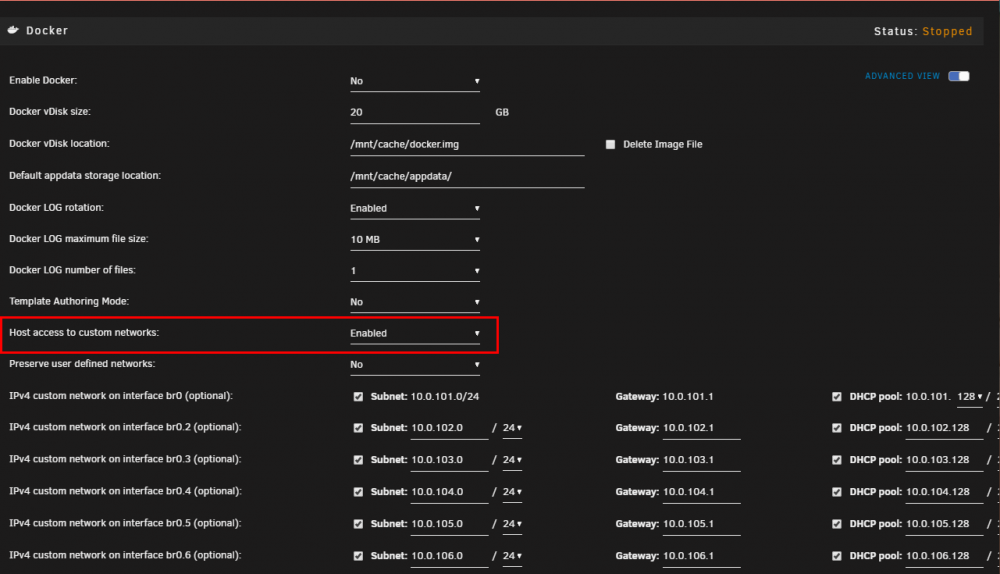Uncheck Subnet checkbox for interface br0.3
The height and width of the screenshot is (574, 1000).
(358, 460)
